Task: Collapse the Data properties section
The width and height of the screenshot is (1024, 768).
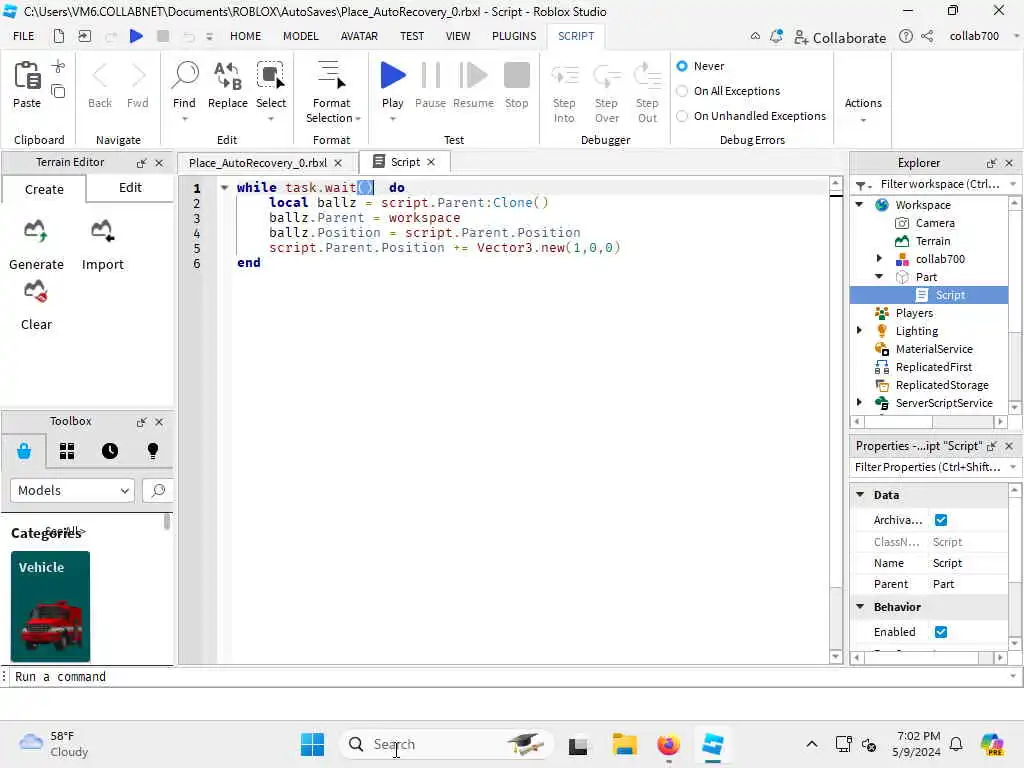Action: (860, 494)
